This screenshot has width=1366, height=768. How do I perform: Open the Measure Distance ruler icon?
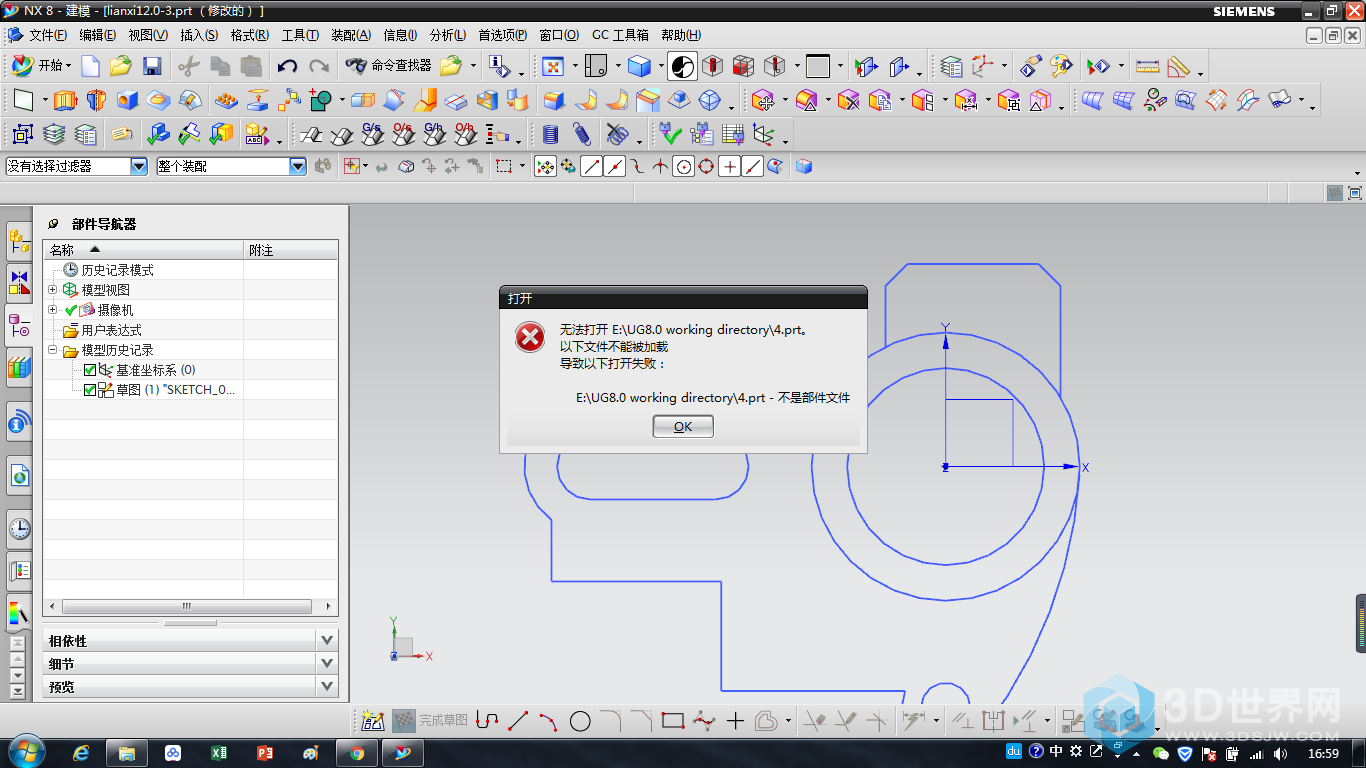1148,66
